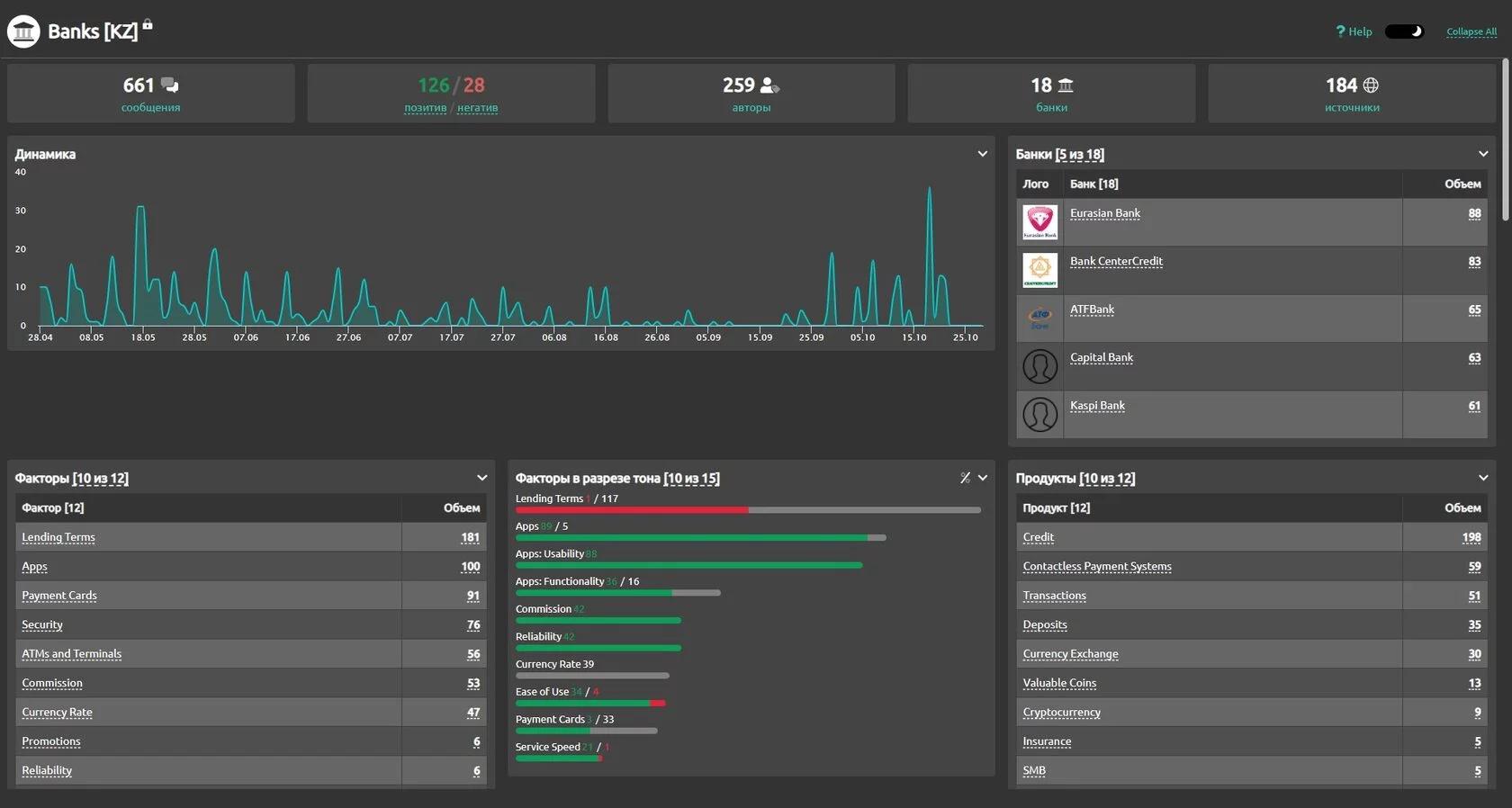Click the Capital Bank placeholder avatar icon
This screenshot has height=808, width=1512.
point(1039,366)
